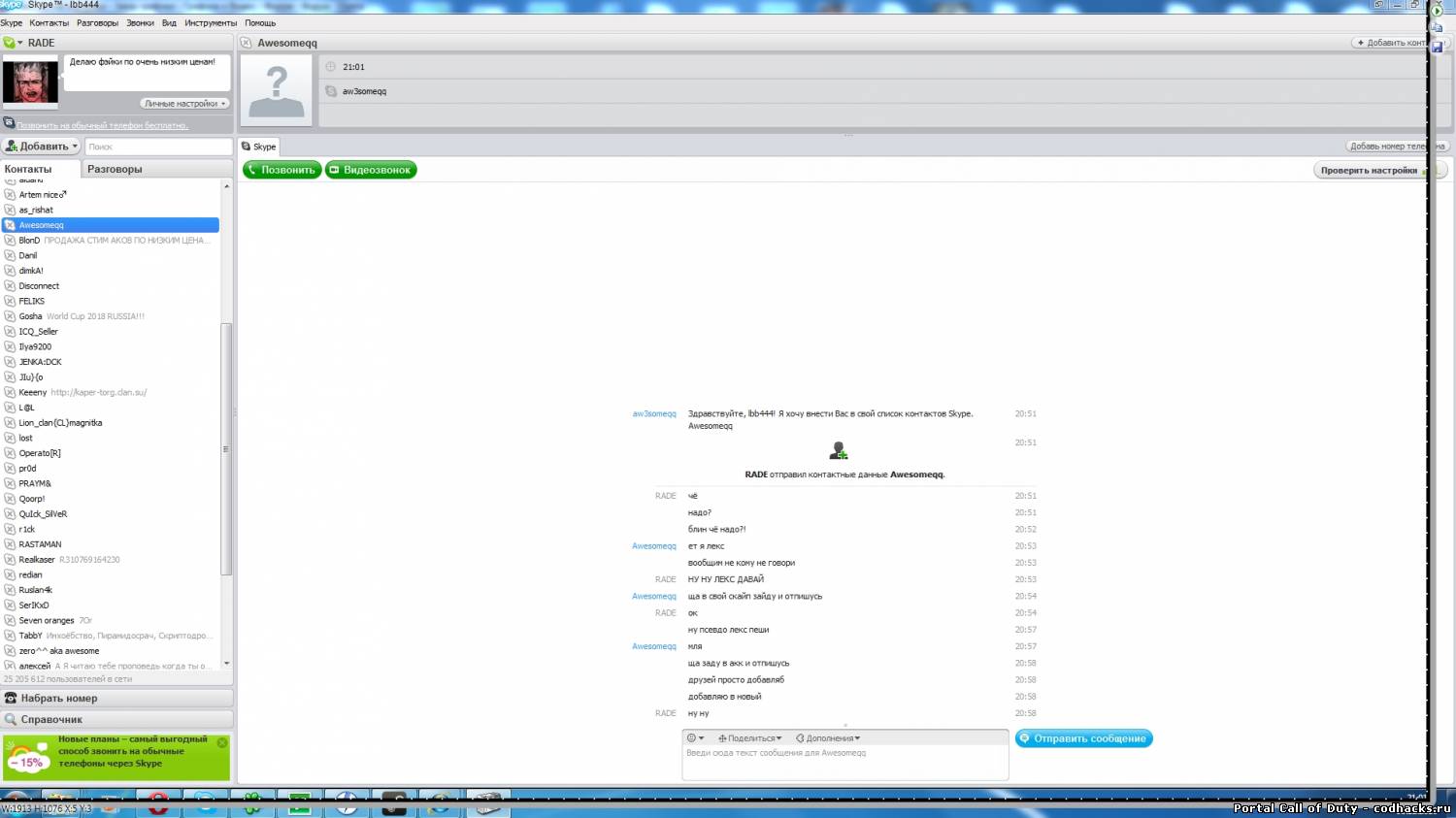Click clock icon beside 21:01
The height and width of the screenshot is (818, 1456).
pos(330,67)
